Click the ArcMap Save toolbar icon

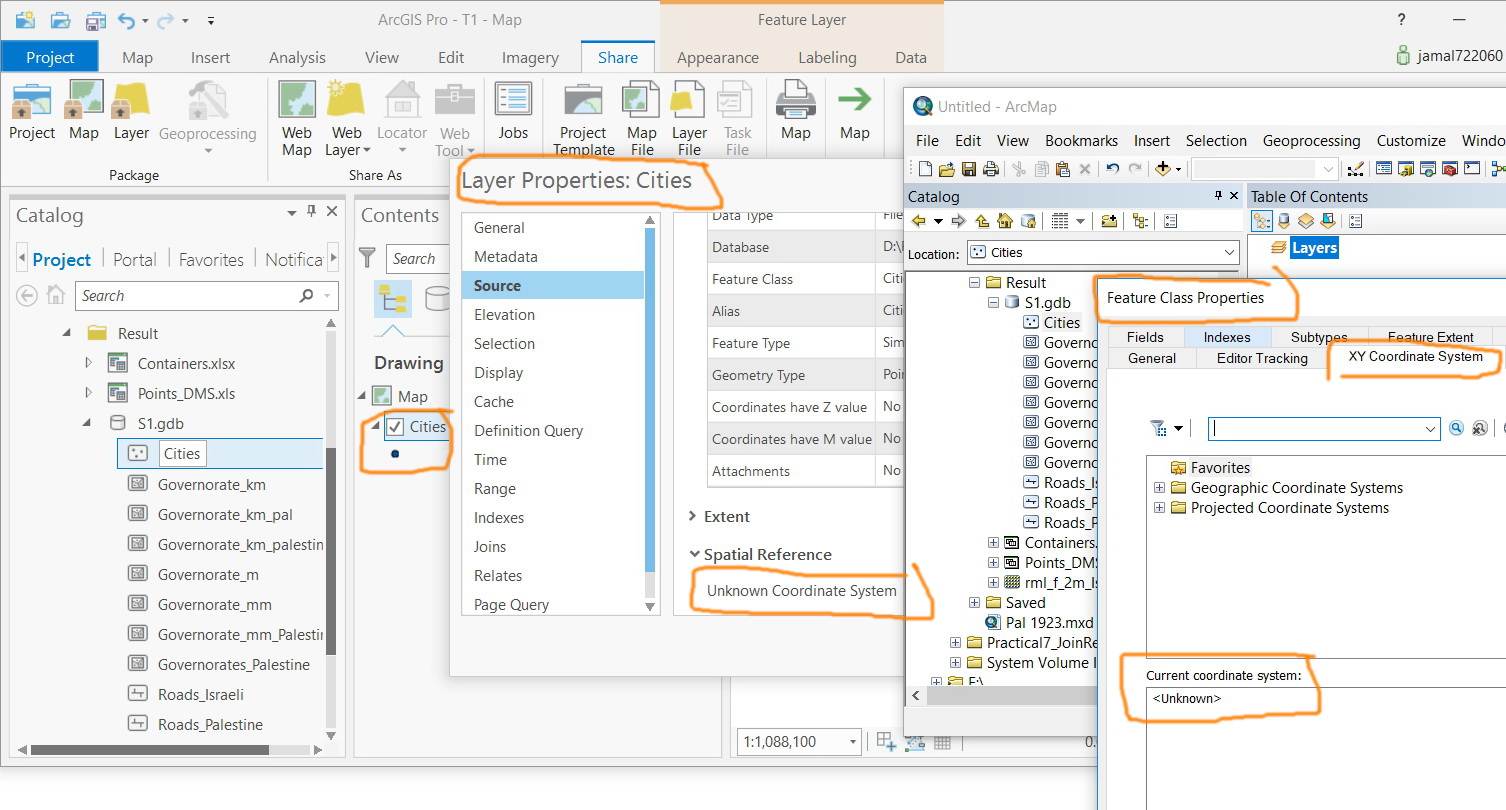tap(969, 169)
